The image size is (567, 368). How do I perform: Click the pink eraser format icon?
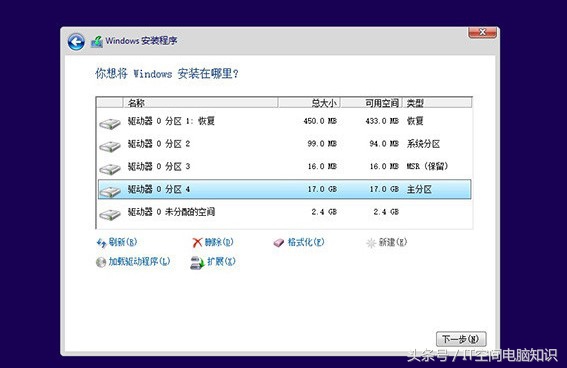(279, 243)
